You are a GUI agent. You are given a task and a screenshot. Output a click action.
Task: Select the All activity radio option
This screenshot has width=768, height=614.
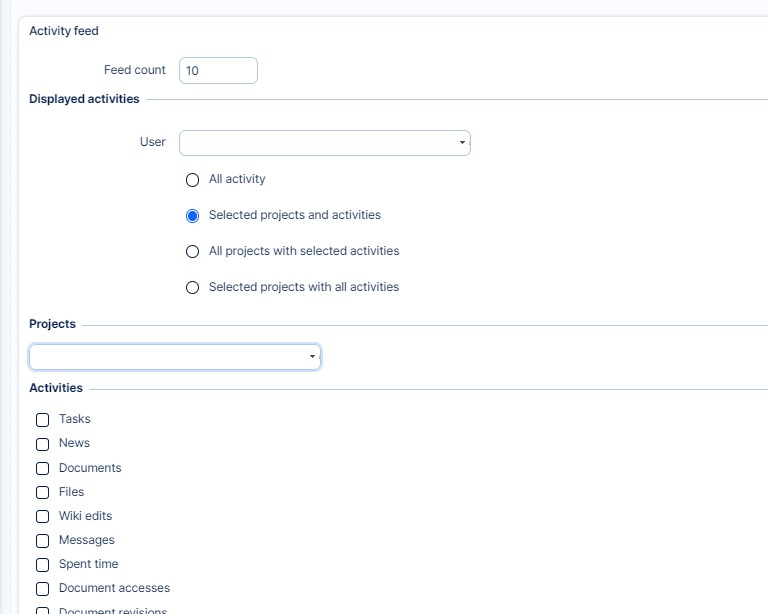coord(193,180)
